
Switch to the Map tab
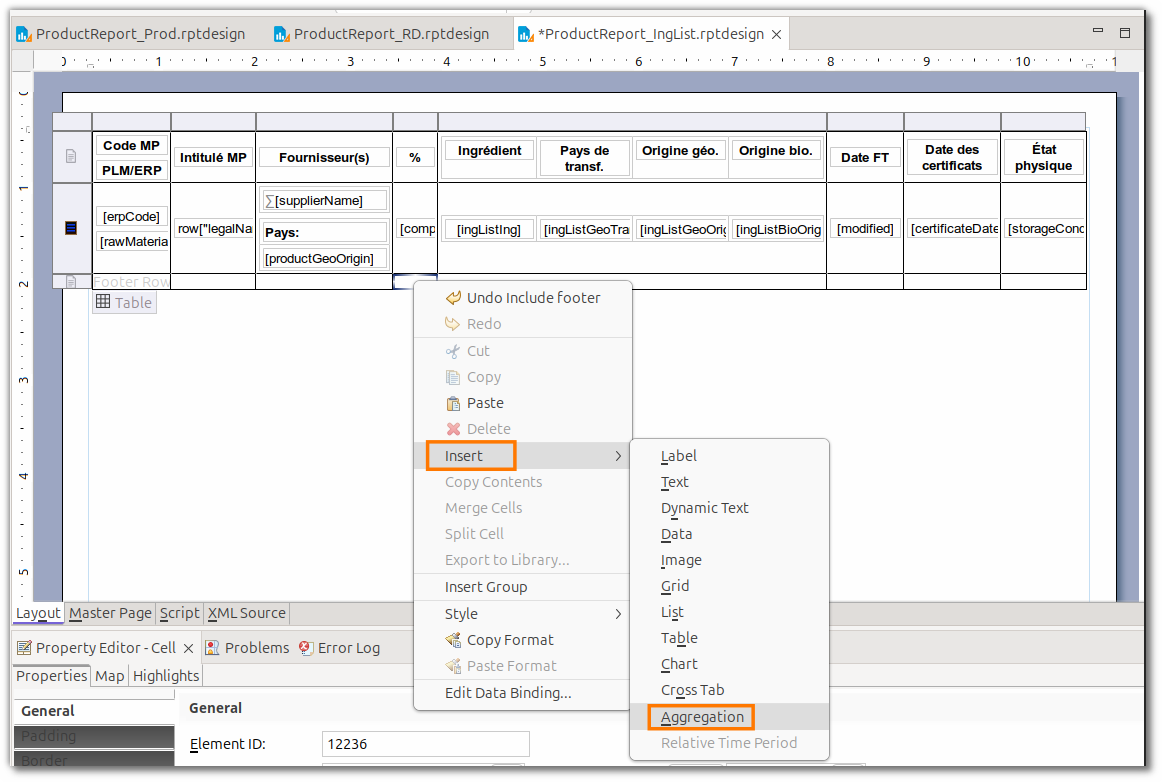tap(110, 676)
